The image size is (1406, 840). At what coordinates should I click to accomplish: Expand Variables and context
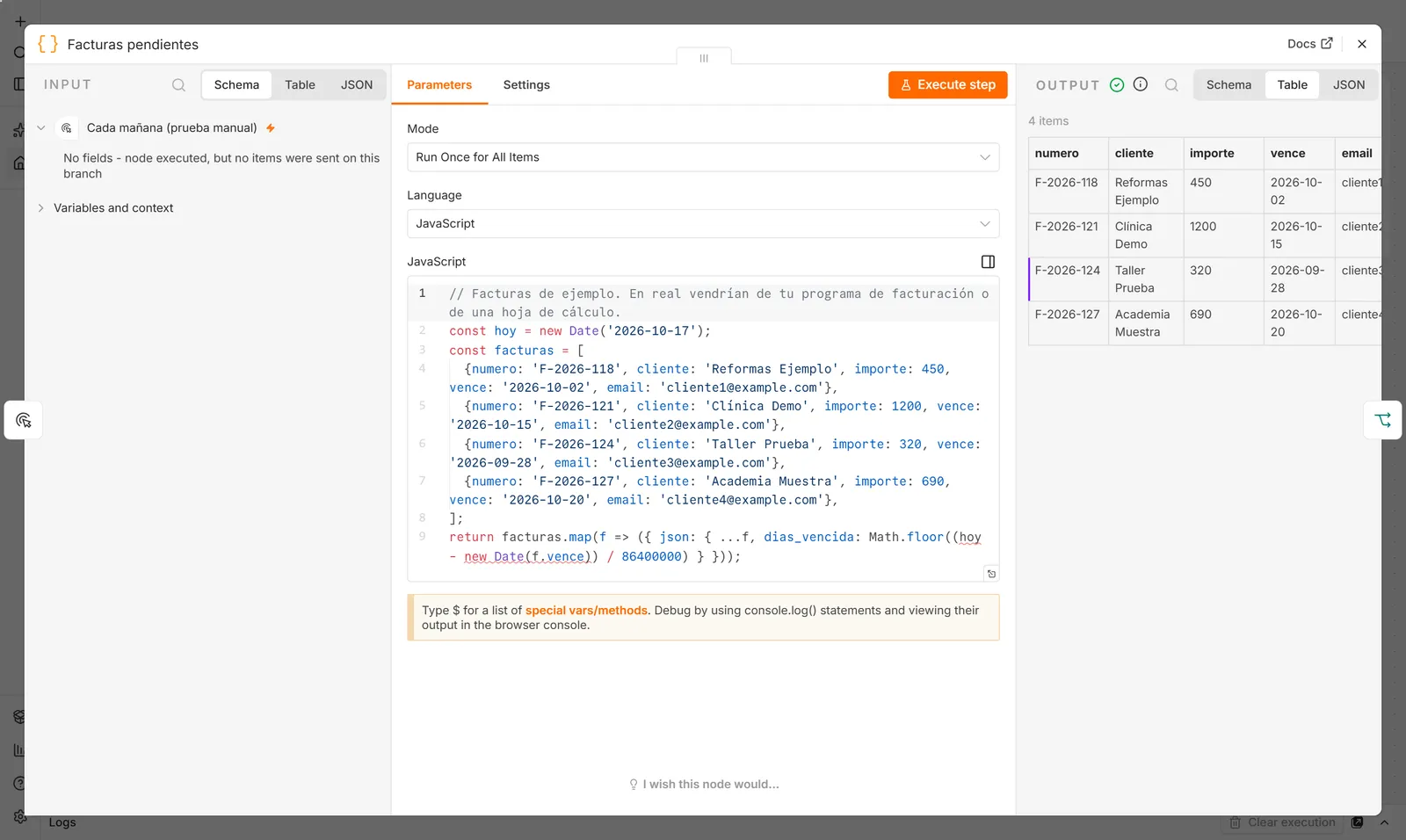40,208
